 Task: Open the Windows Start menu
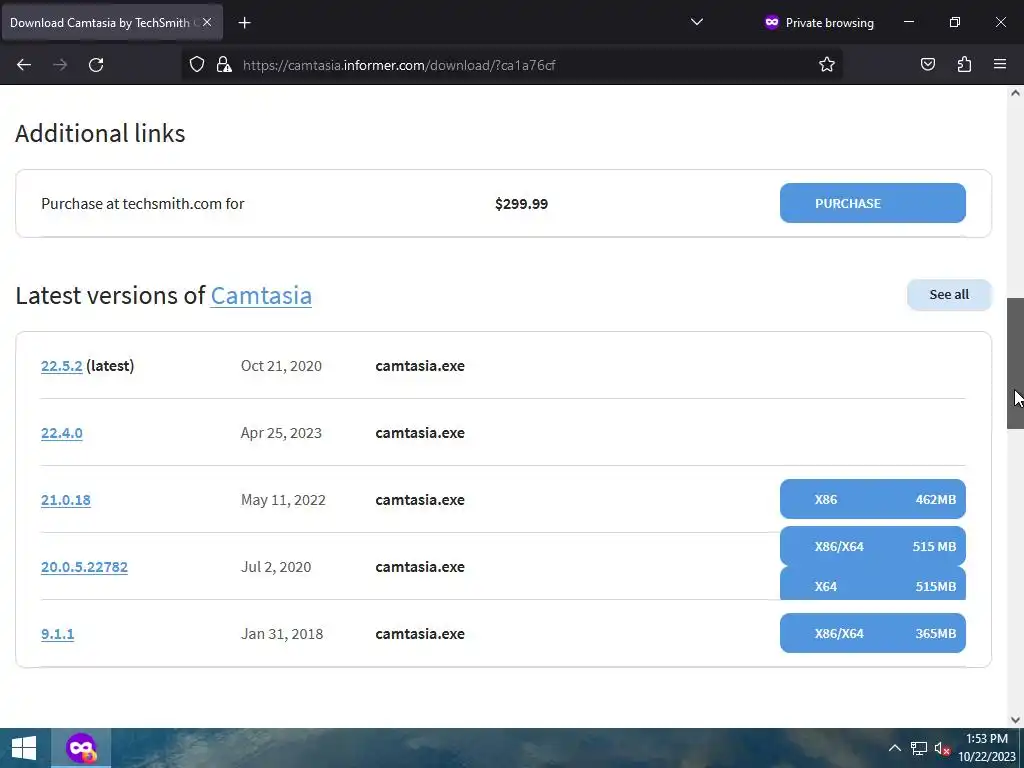click(x=24, y=748)
